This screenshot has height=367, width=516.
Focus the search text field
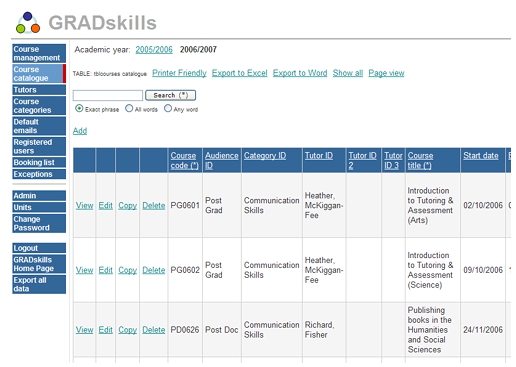click(108, 95)
